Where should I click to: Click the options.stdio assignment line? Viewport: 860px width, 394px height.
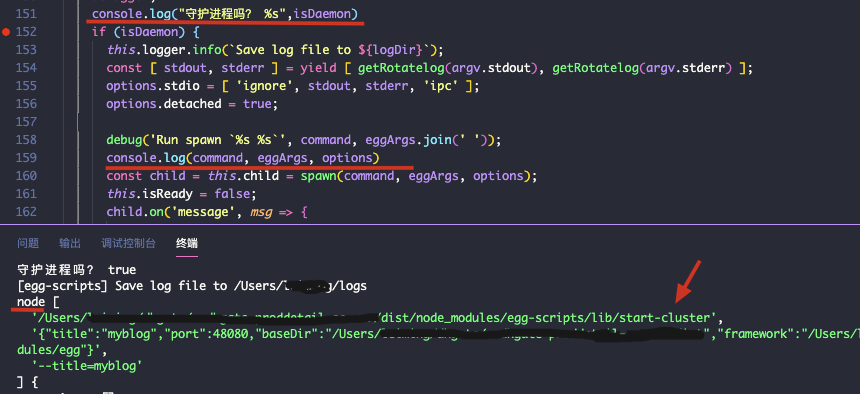pos(293,86)
